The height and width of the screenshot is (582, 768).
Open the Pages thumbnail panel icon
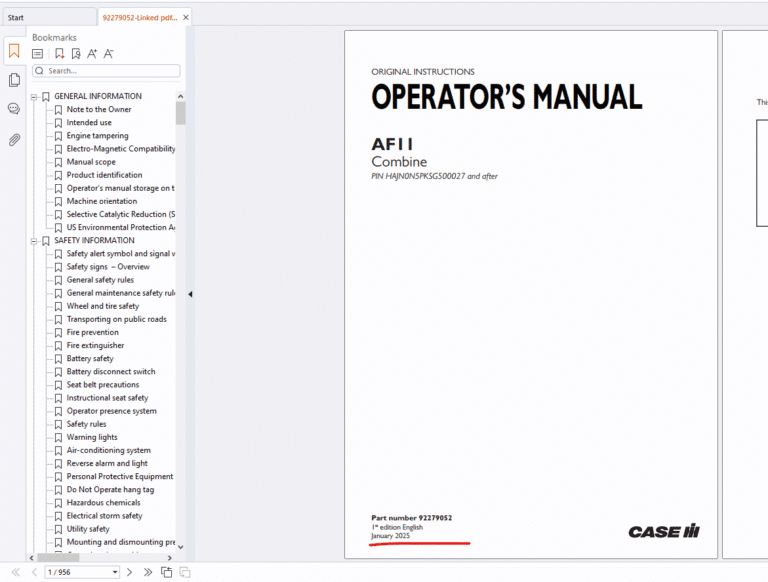(14, 80)
